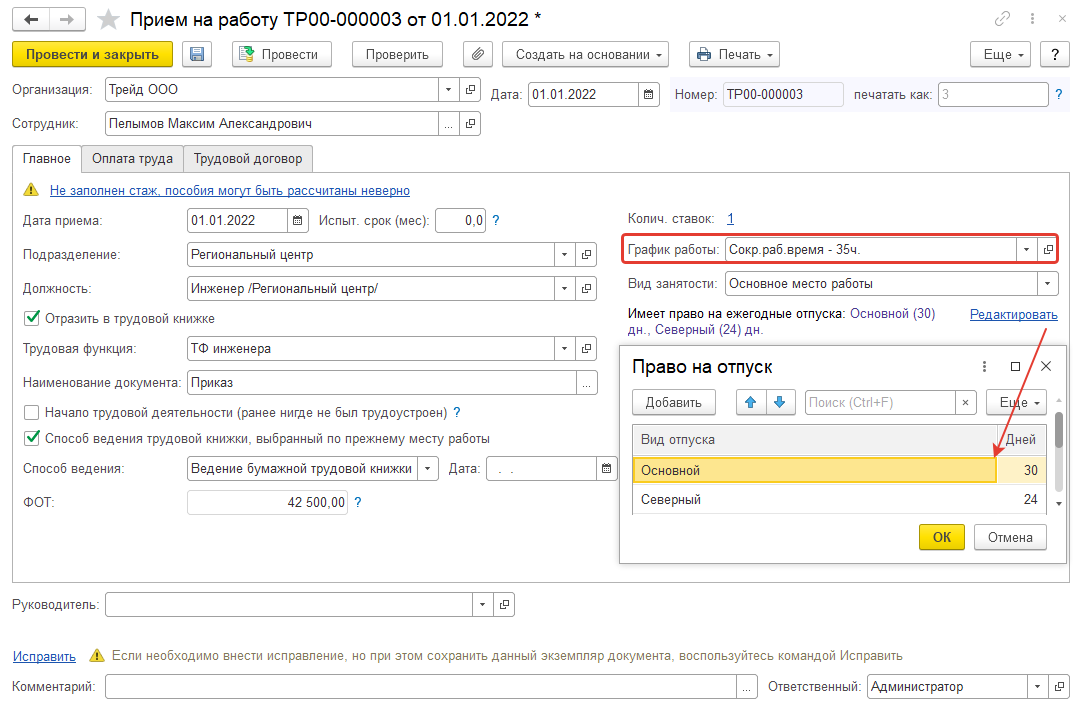Viewport: 1073px width, 706px height.
Task: Open the График работы record form
Action: click(x=1048, y=250)
